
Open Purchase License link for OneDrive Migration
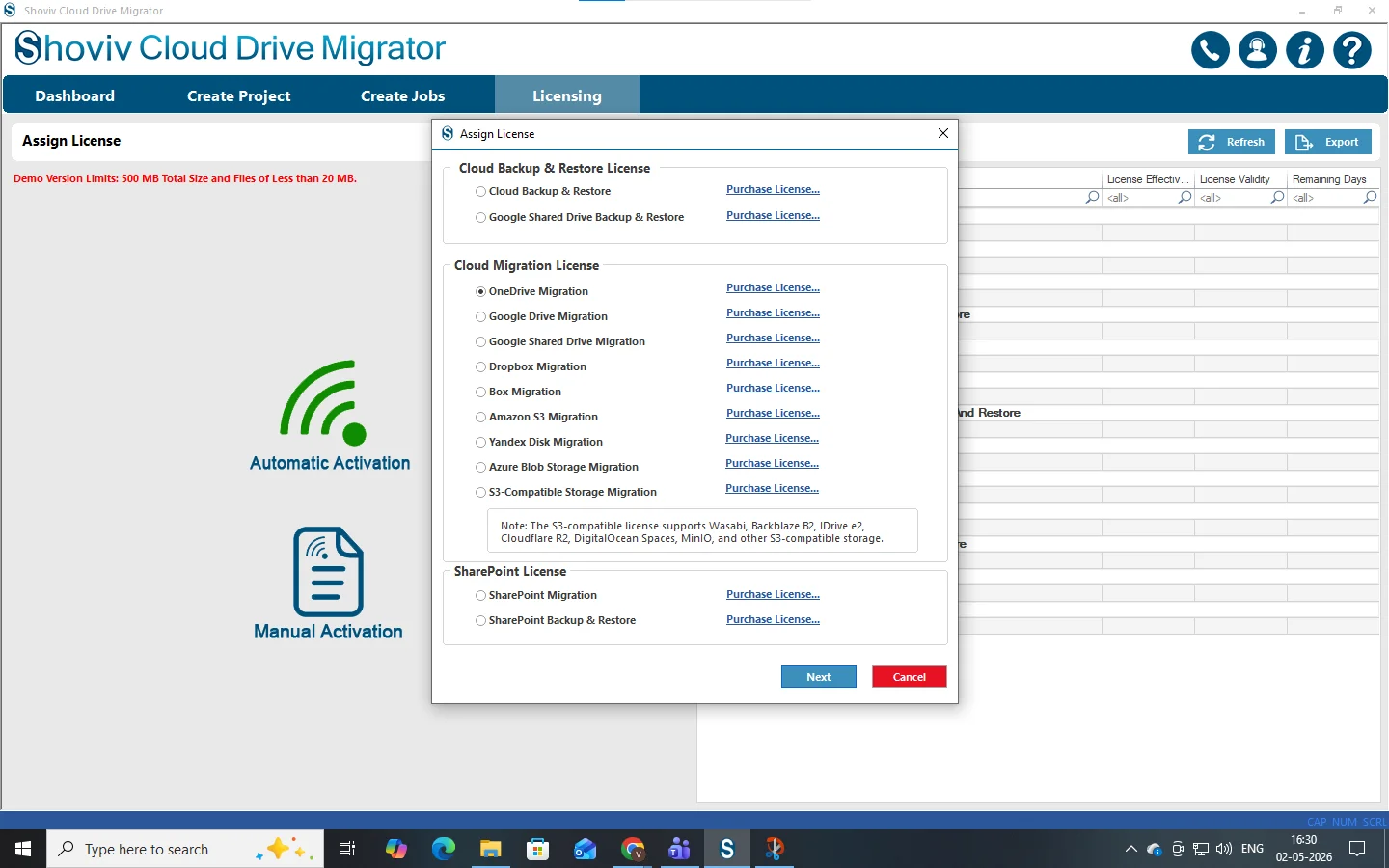[773, 287]
